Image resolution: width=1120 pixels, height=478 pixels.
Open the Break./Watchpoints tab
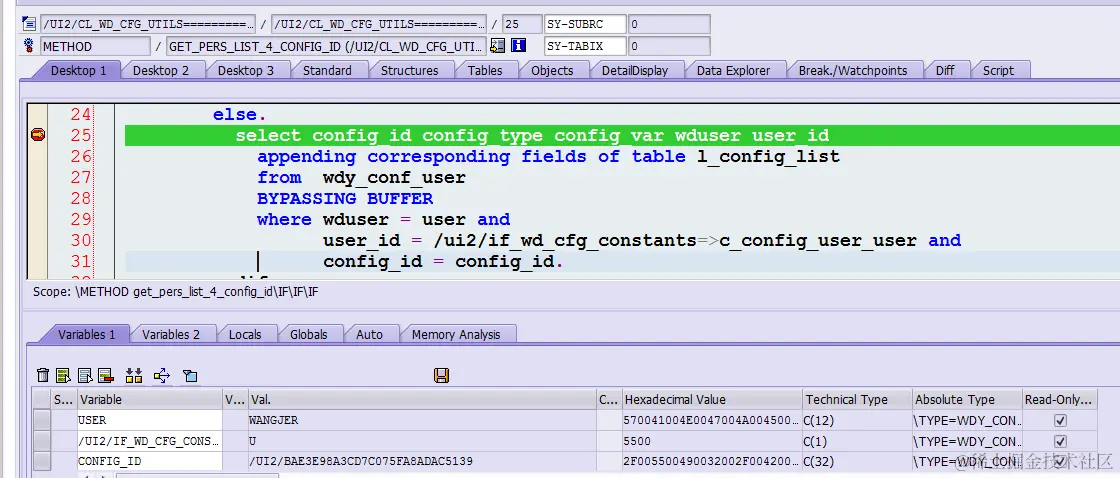(x=853, y=70)
